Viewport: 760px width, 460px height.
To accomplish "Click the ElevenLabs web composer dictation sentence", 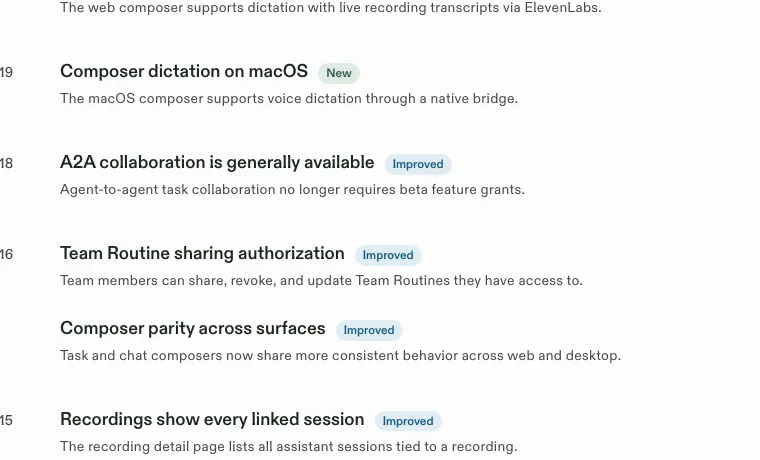I will 331,8.
